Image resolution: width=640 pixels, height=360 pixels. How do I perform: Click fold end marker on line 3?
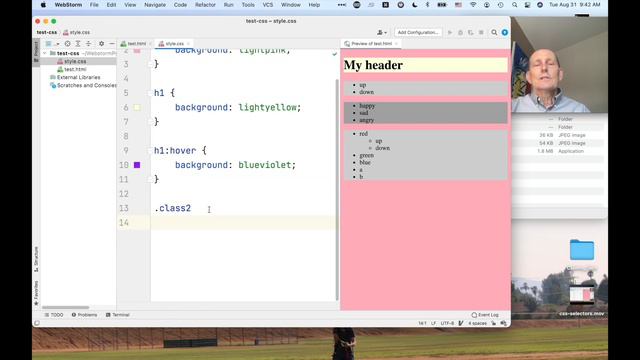click(150, 64)
